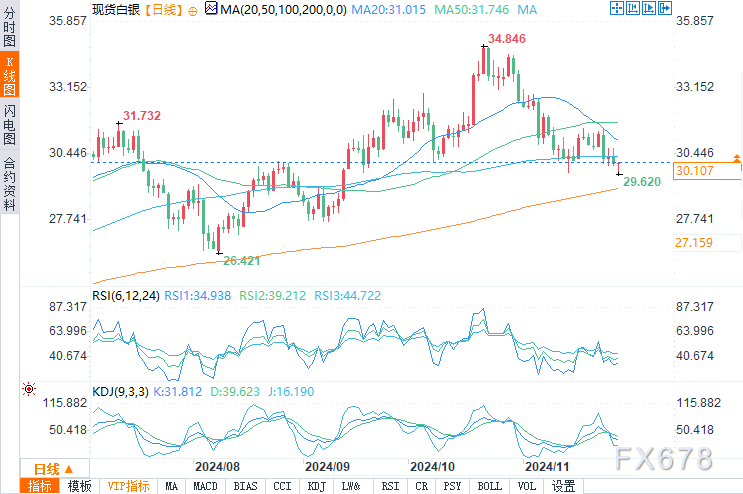Open the 闪电图 side tab
Screen dimensions: 743x494
(9, 125)
